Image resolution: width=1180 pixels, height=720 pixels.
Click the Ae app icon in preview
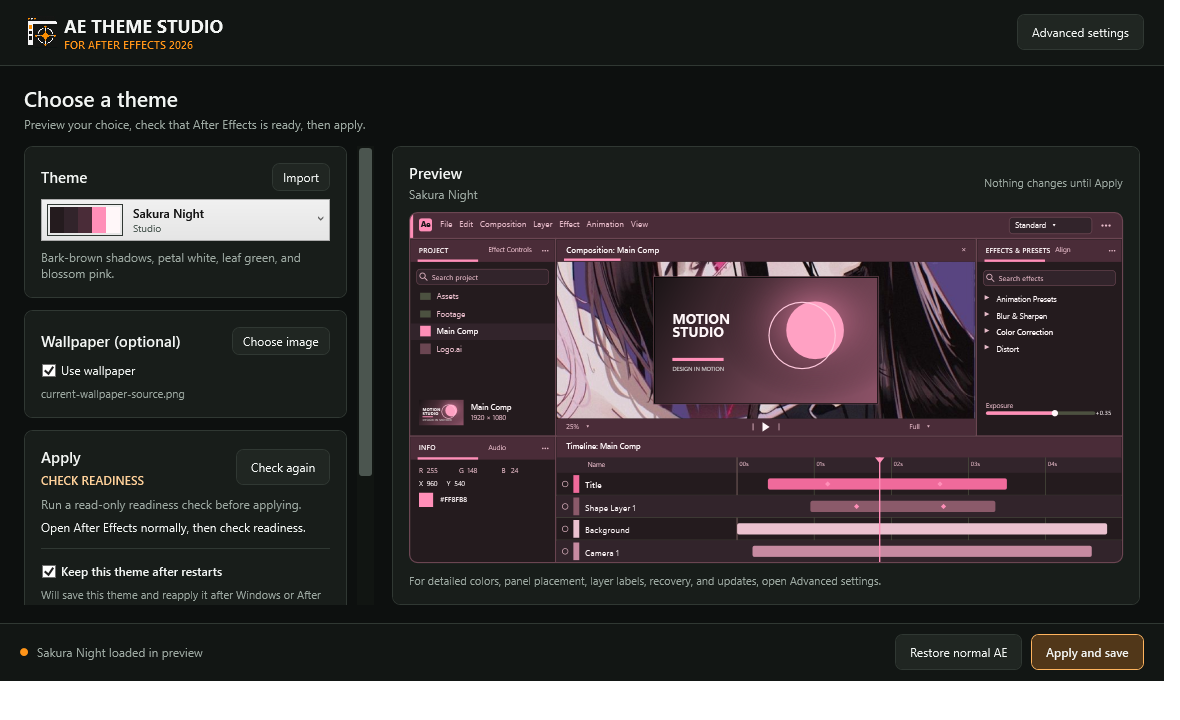(425, 224)
